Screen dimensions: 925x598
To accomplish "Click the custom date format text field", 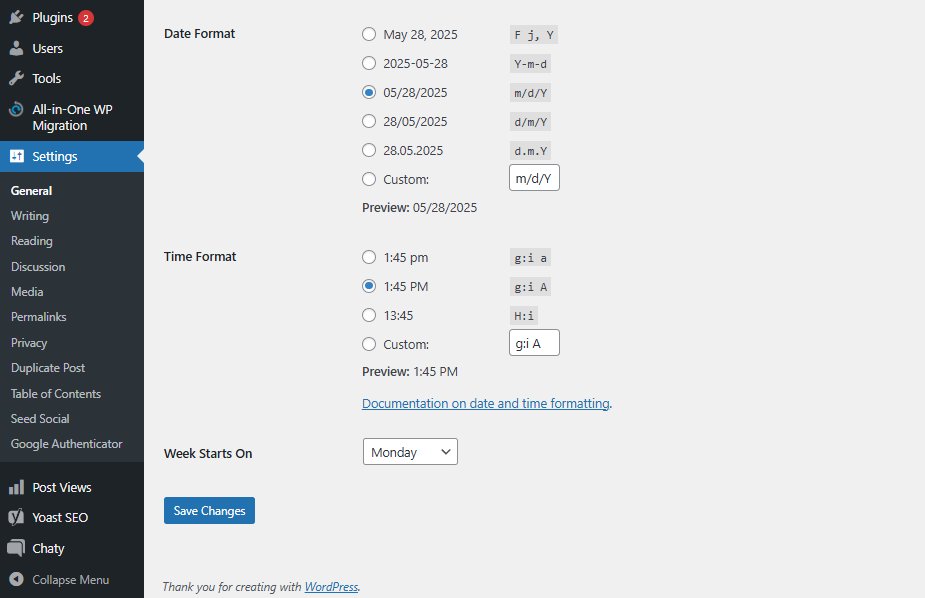I will [x=534, y=179].
